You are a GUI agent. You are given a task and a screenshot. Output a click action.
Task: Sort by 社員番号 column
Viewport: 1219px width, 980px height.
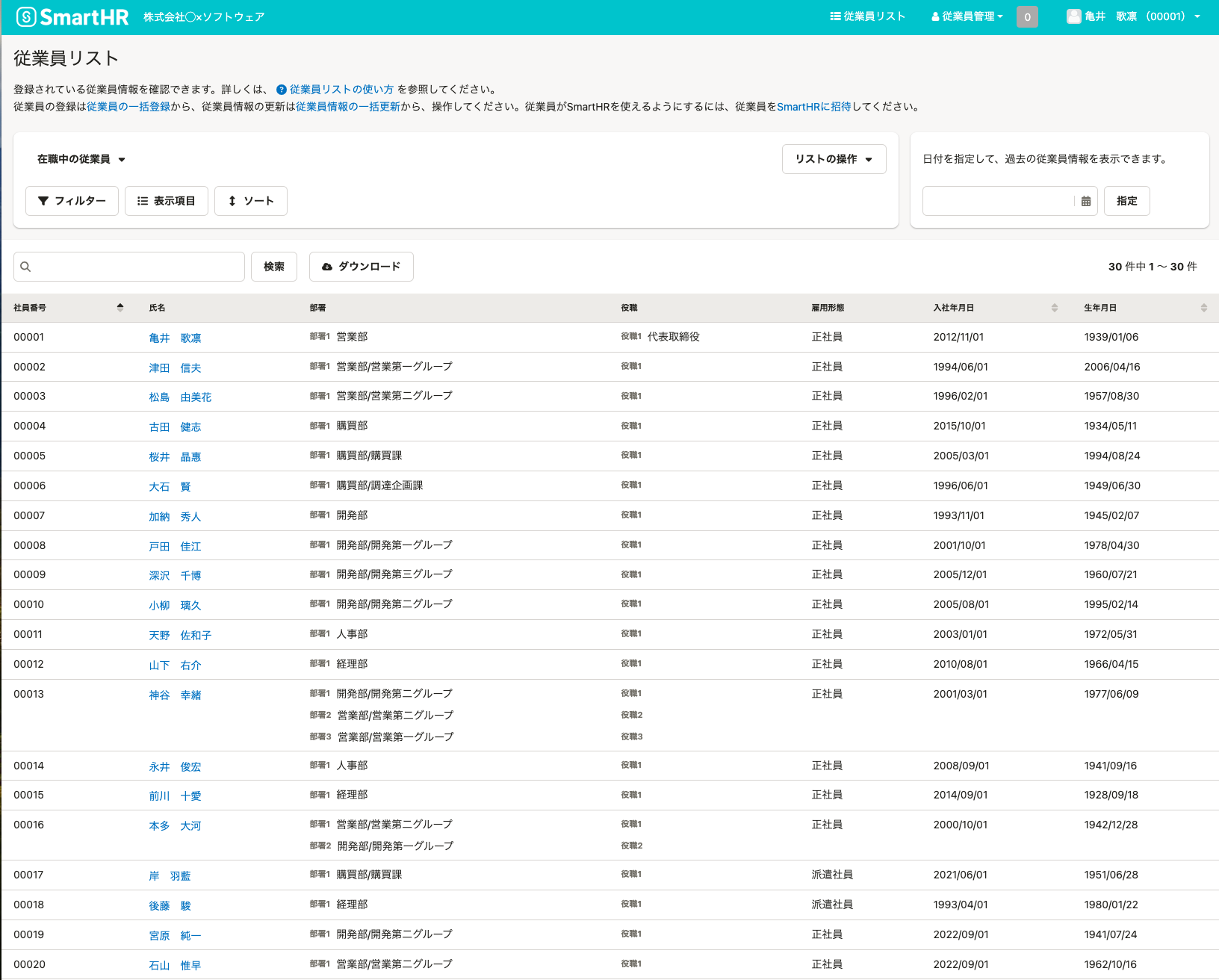pyautogui.click(x=120, y=308)
